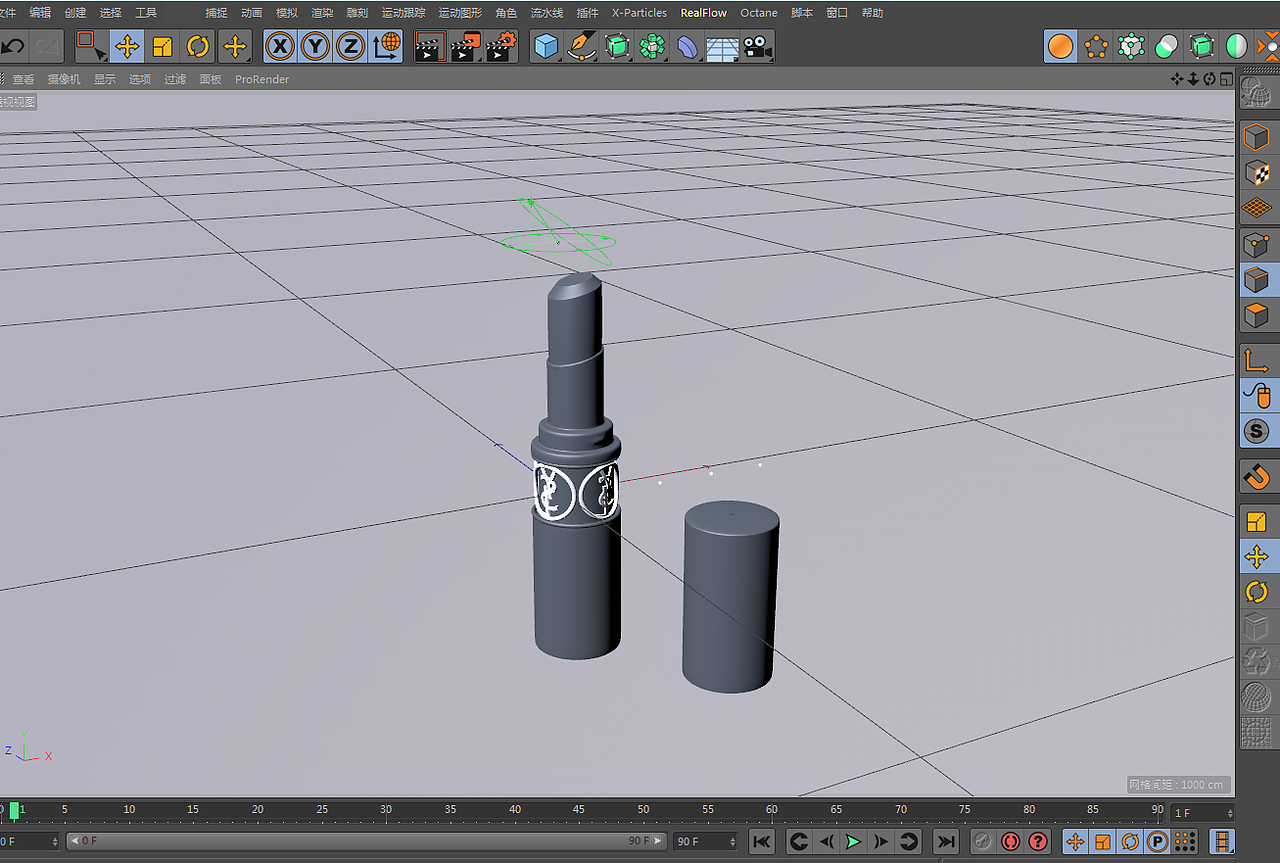The width and height of the screenshot is (1280, 863).
Task: Click the green-dotted cube icon in top-right toolbar
Action: tap(1132, 46)
